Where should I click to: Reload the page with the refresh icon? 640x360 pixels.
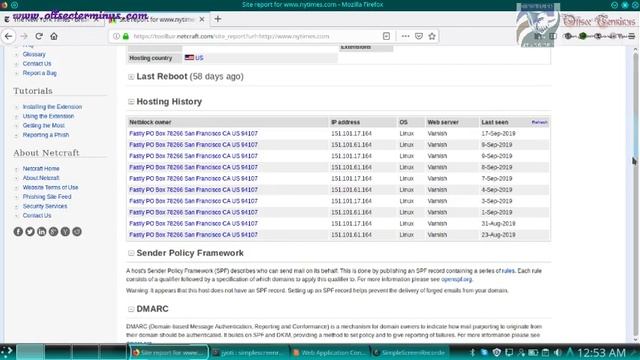pyautogui.click(x=39, y=36)
